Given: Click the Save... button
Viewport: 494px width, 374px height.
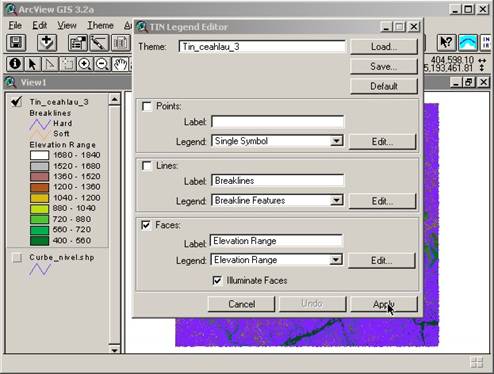Looking at the screenshot, I should [x=384, y=66].
